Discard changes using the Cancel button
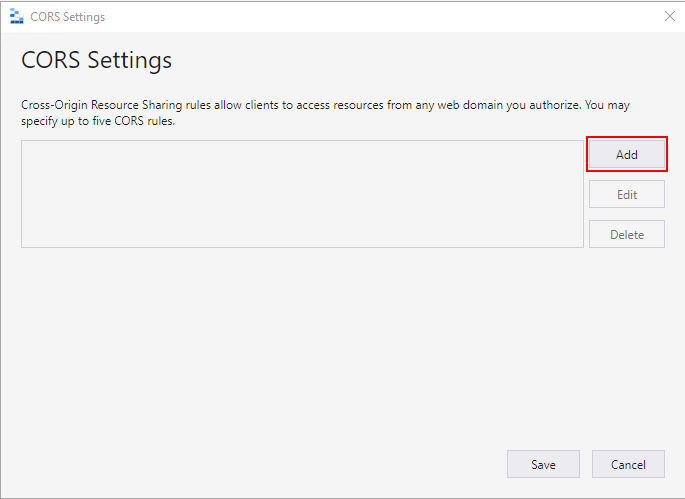This screenshot has height=499, width=685. click(628, 464)
